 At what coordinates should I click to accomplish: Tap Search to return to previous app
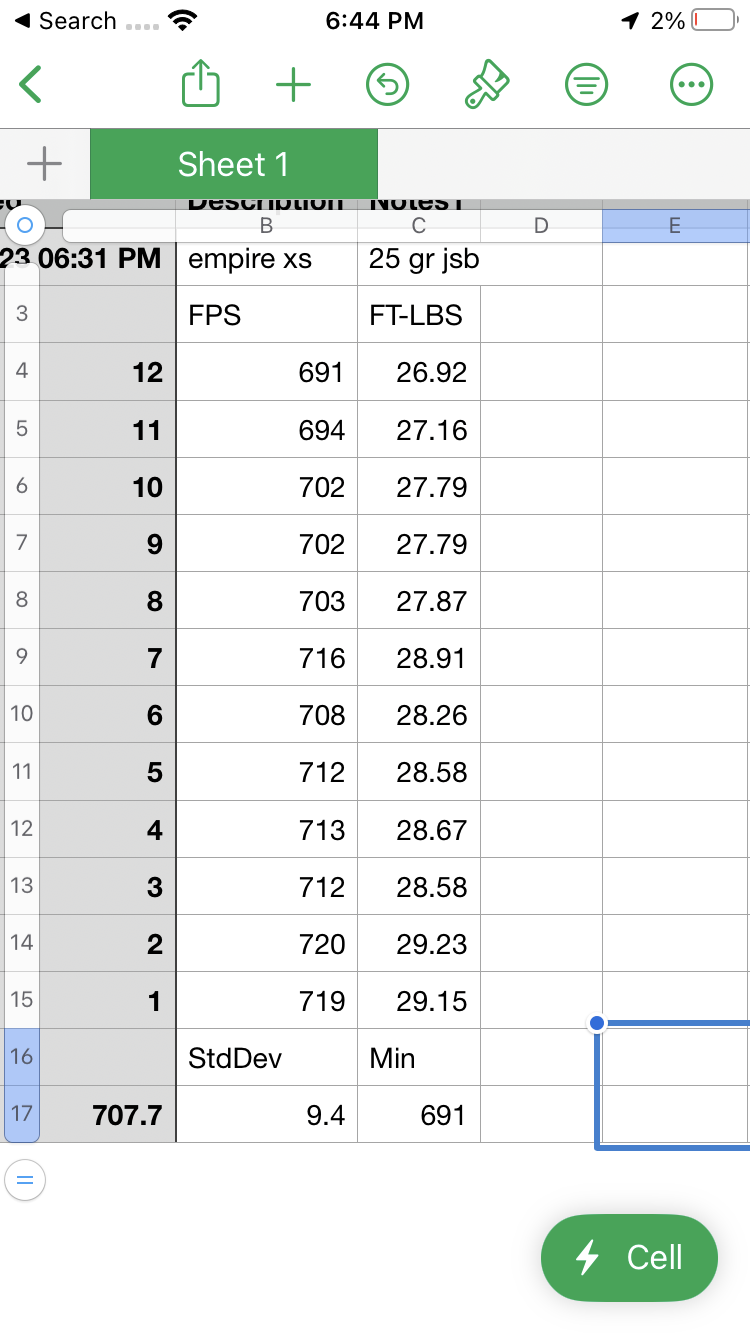click(64, 21)
